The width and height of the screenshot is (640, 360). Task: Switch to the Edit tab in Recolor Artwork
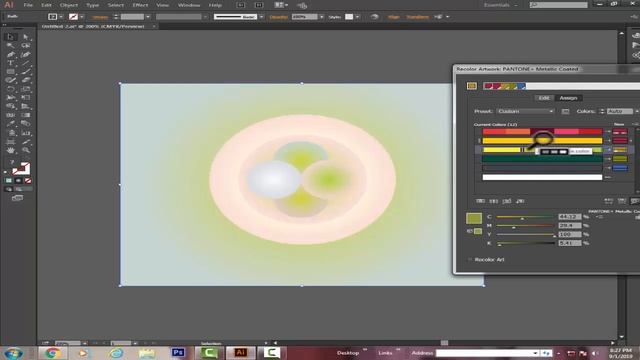[x=544, y=98]
